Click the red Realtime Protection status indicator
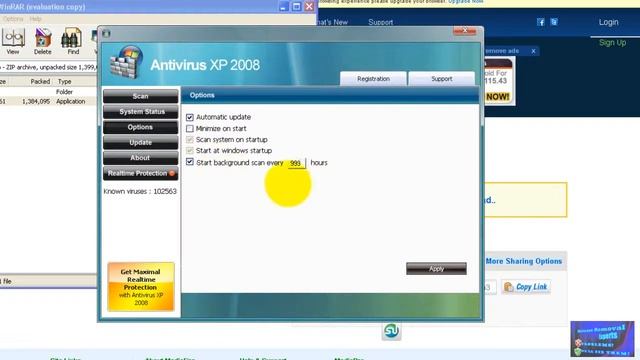 [172, 173]
